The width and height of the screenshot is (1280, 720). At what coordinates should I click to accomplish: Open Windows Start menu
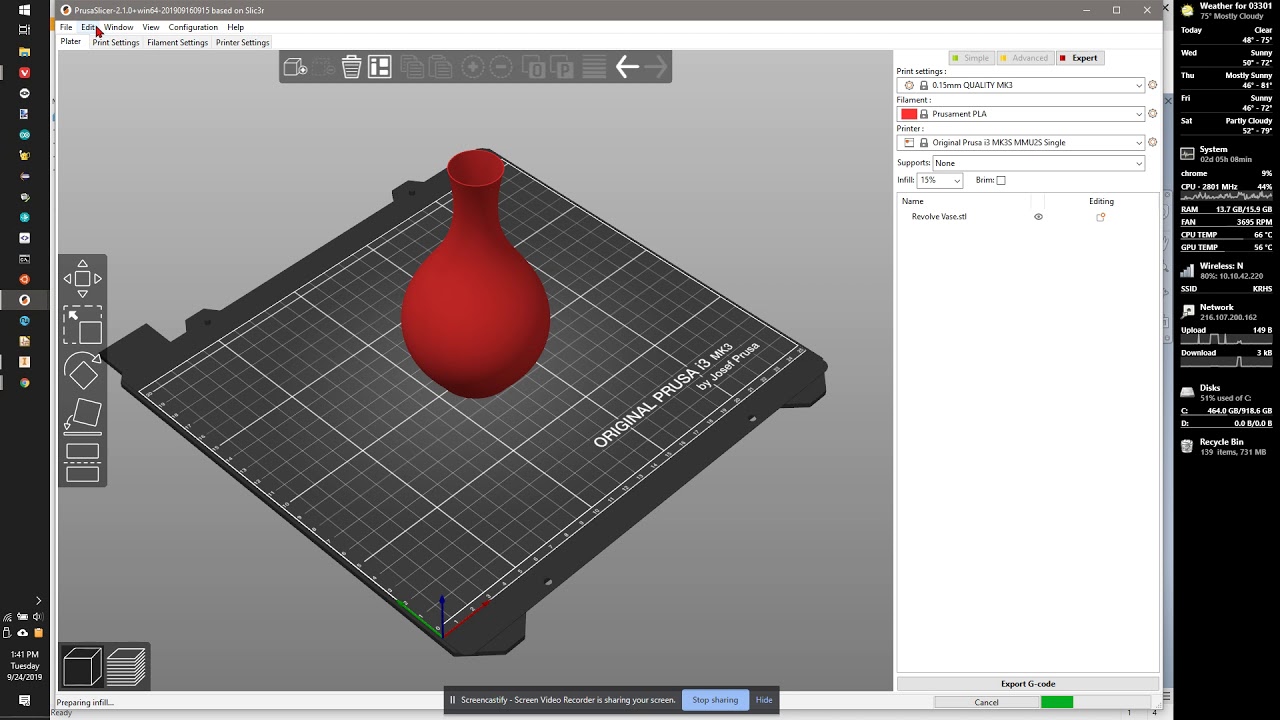pos(25,10)
